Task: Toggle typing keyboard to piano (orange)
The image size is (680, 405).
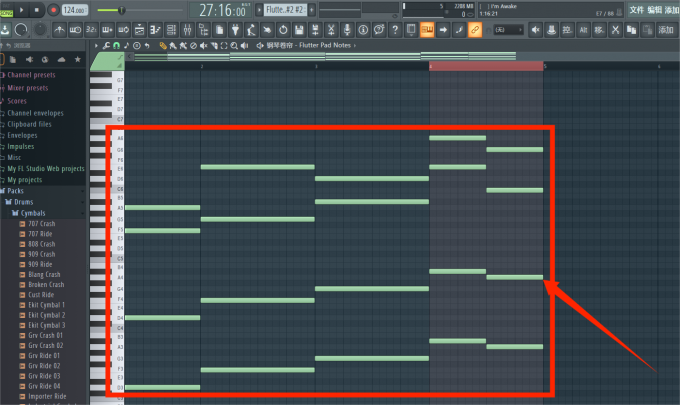Action: click(x=427, y=30)
